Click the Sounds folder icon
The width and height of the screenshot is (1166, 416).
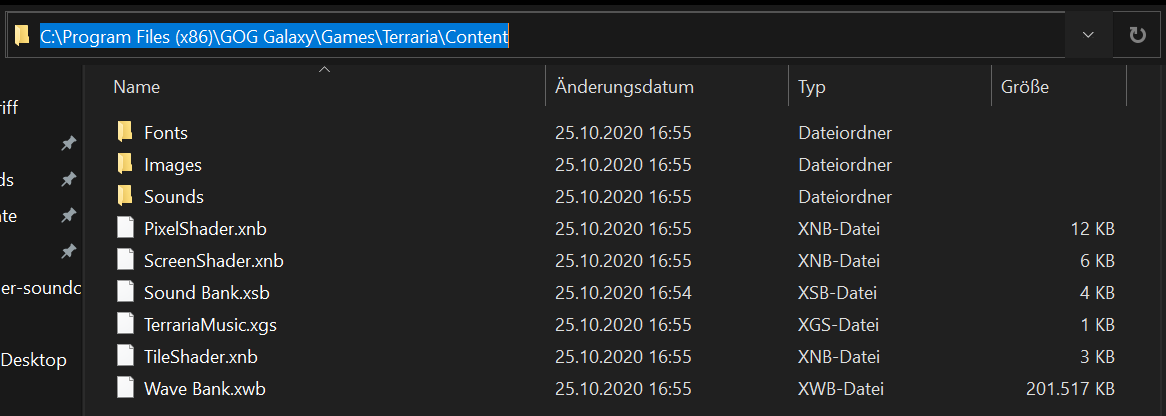coord(125,196)
